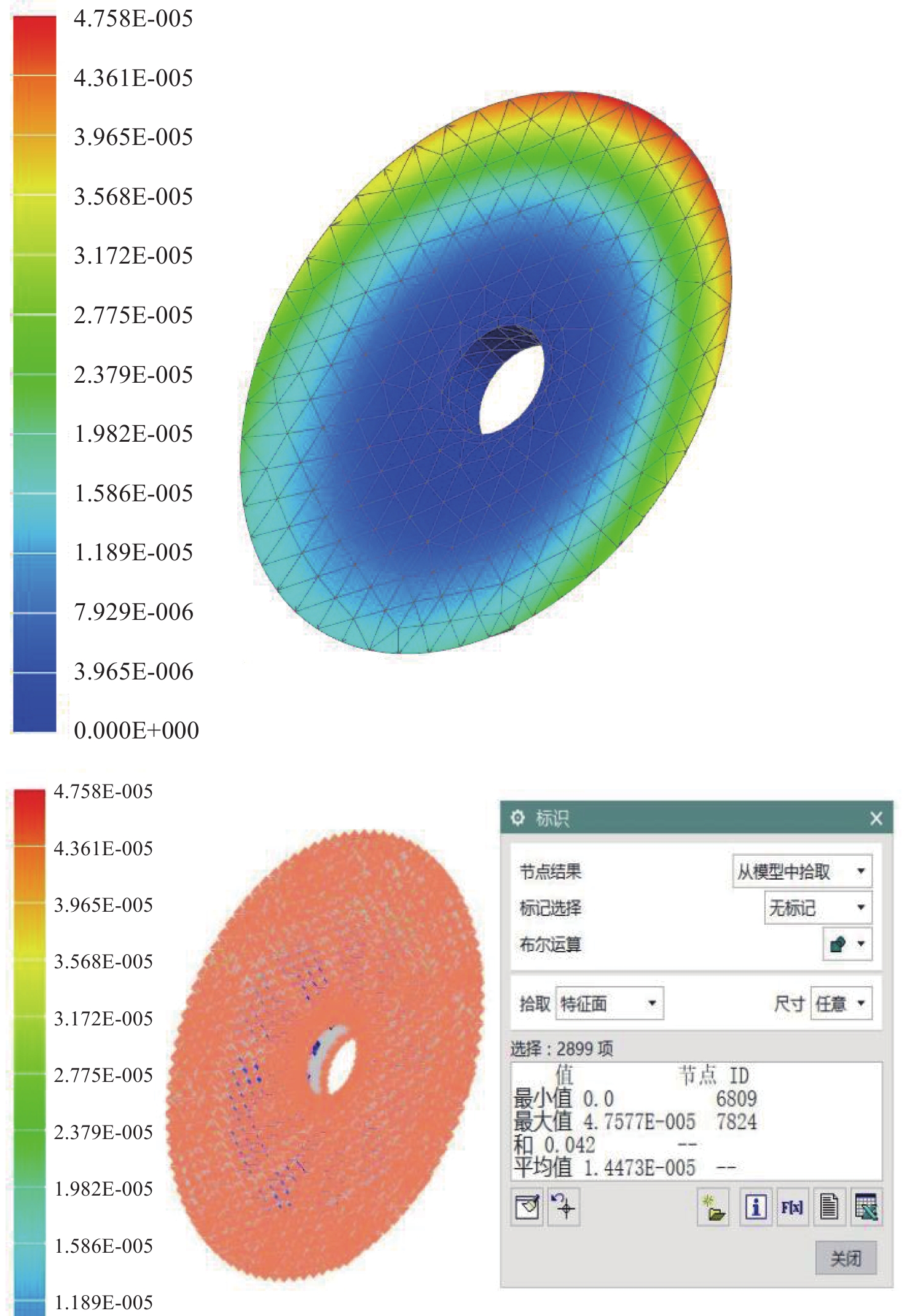Click the export to spreadsheet icon
The image size is (907, 1316).
866,1207
